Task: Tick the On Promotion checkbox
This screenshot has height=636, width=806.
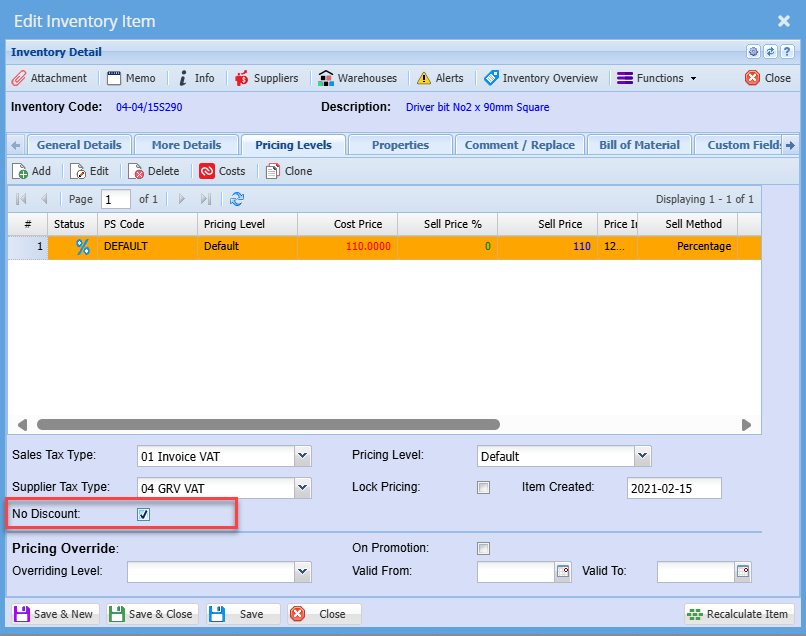Action: tap(484, 548)
